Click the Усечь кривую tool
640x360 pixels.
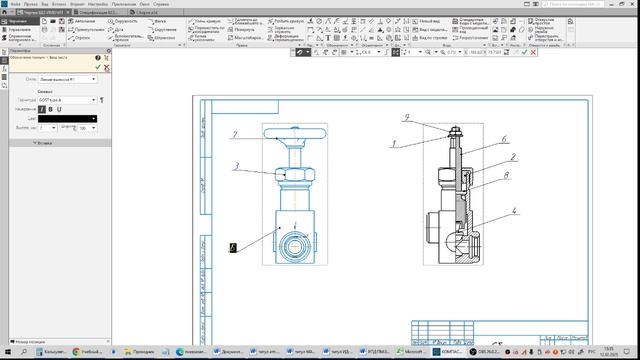204,21
